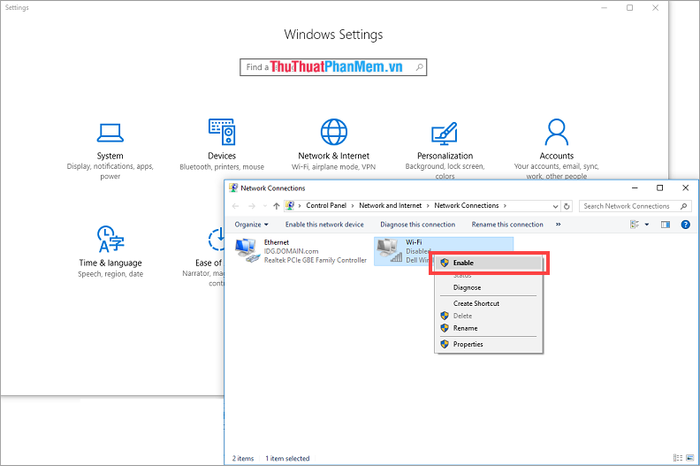The height and width of the screenshot is (466, 700).
Task: Switch to details view in status bar
Action: tap(678, 458)
